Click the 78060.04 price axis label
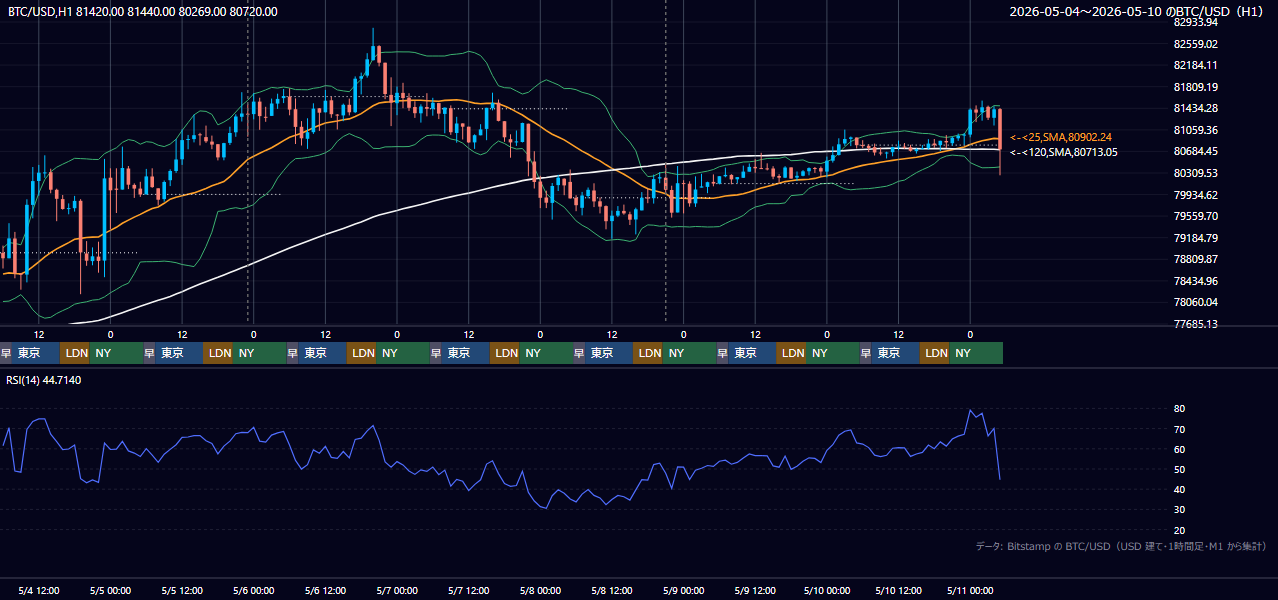Viewport: 1278px width, 600px height. (x=1195, y=302)
